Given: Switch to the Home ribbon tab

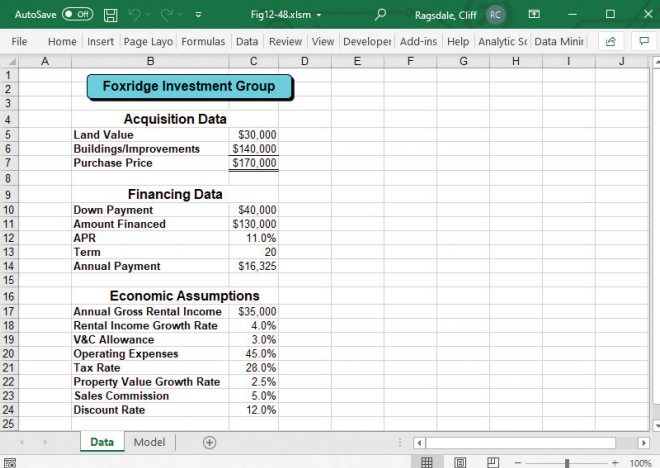Looking at the screenshot, I should click(62, 41).
